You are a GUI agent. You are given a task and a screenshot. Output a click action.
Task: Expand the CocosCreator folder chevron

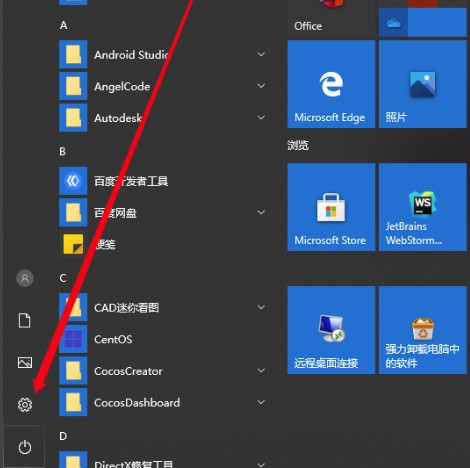coord(261,370)
